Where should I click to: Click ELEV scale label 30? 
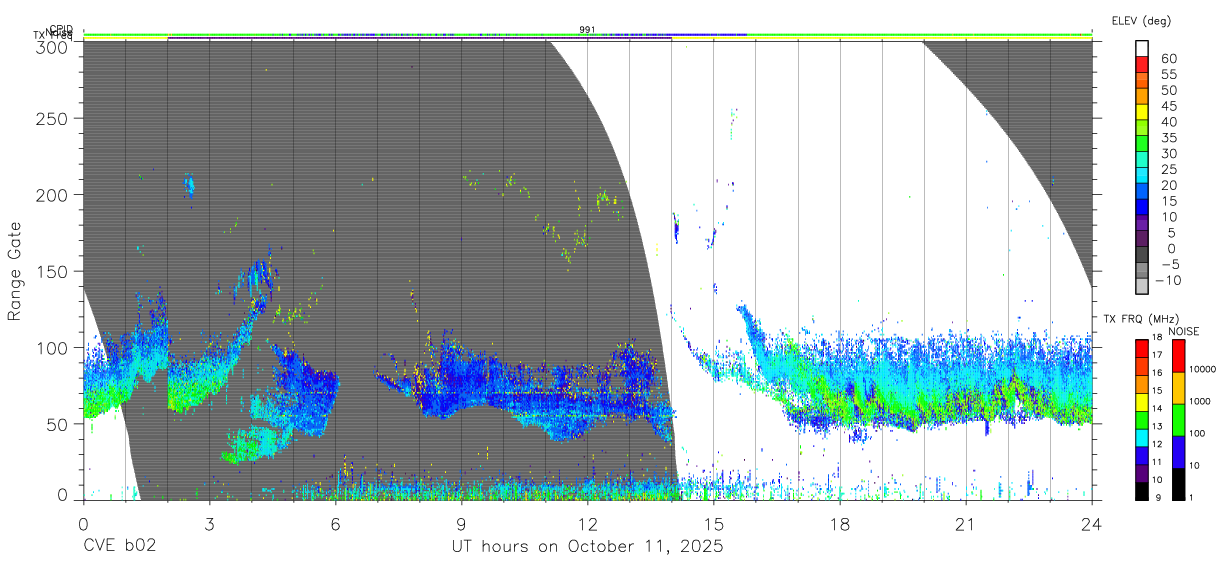pos(1168,153)
